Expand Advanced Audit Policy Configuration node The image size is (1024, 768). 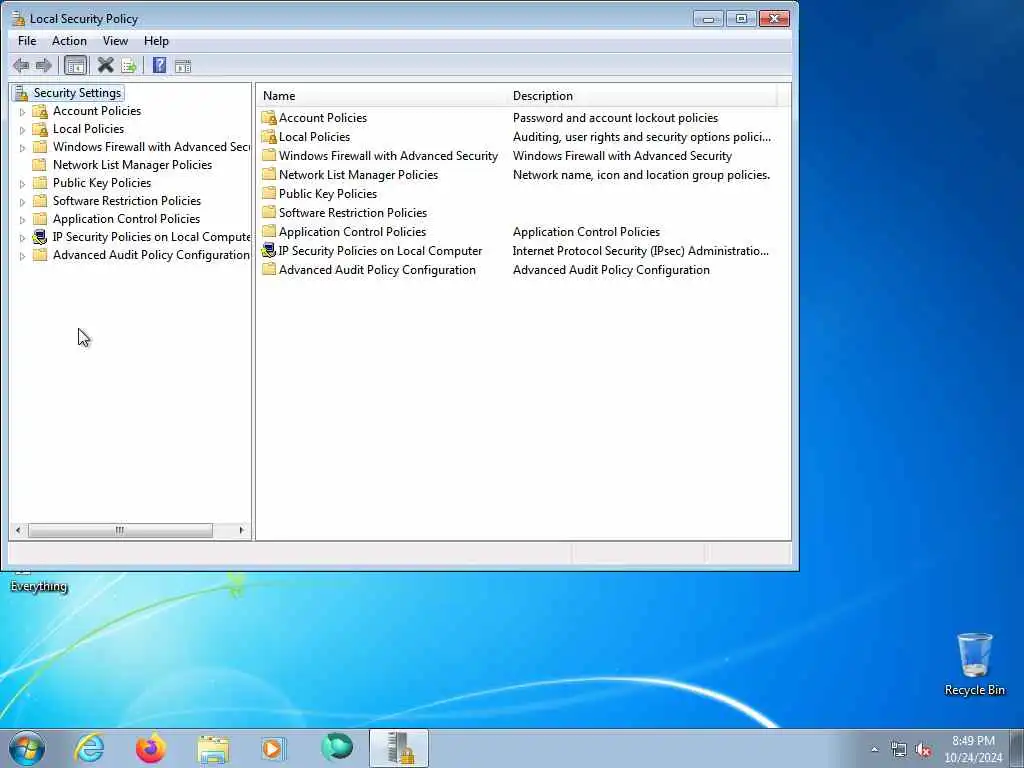tap(22, 256)
